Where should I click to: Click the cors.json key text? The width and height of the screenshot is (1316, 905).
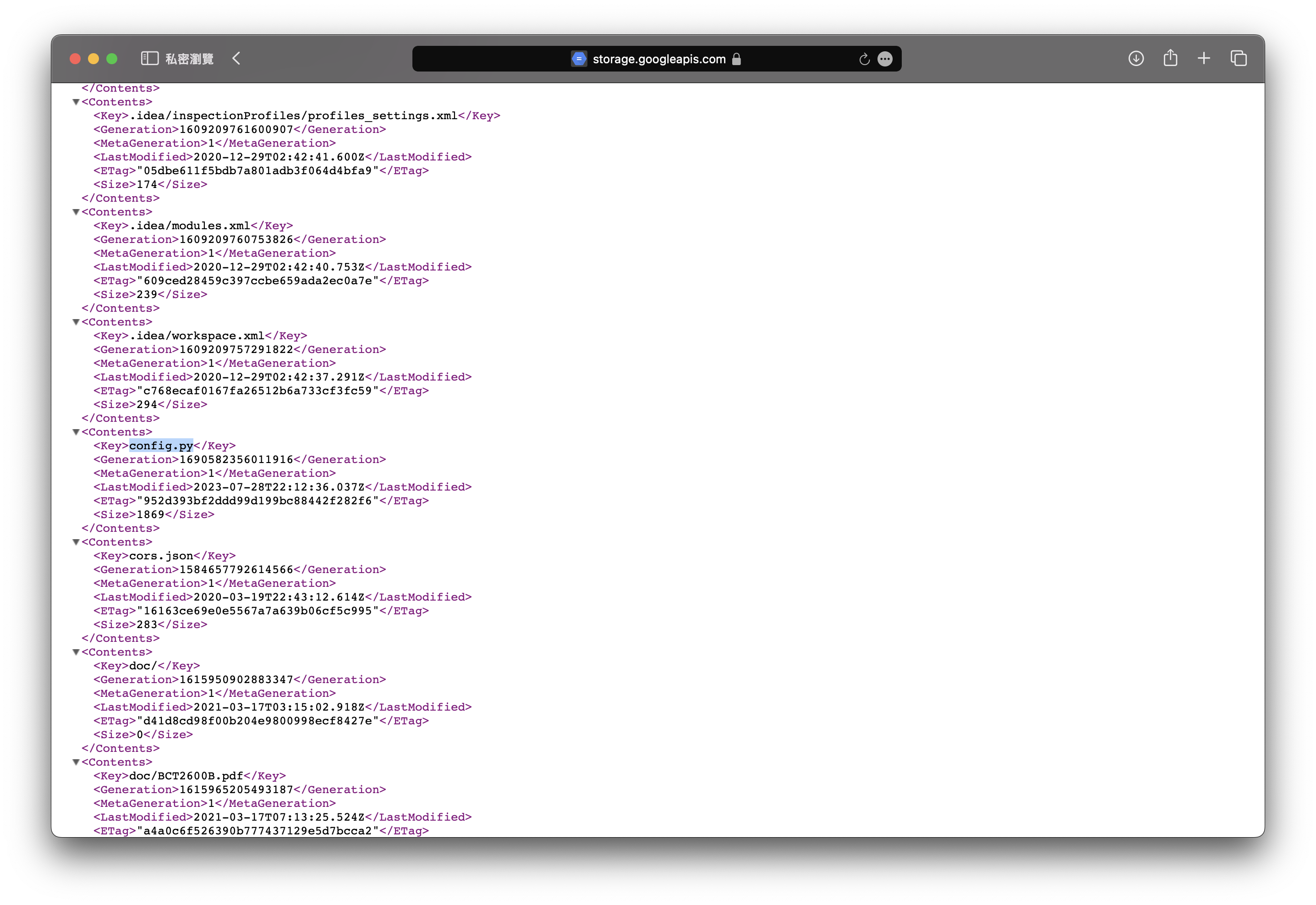pyautogui.click(x=161, y=556)
